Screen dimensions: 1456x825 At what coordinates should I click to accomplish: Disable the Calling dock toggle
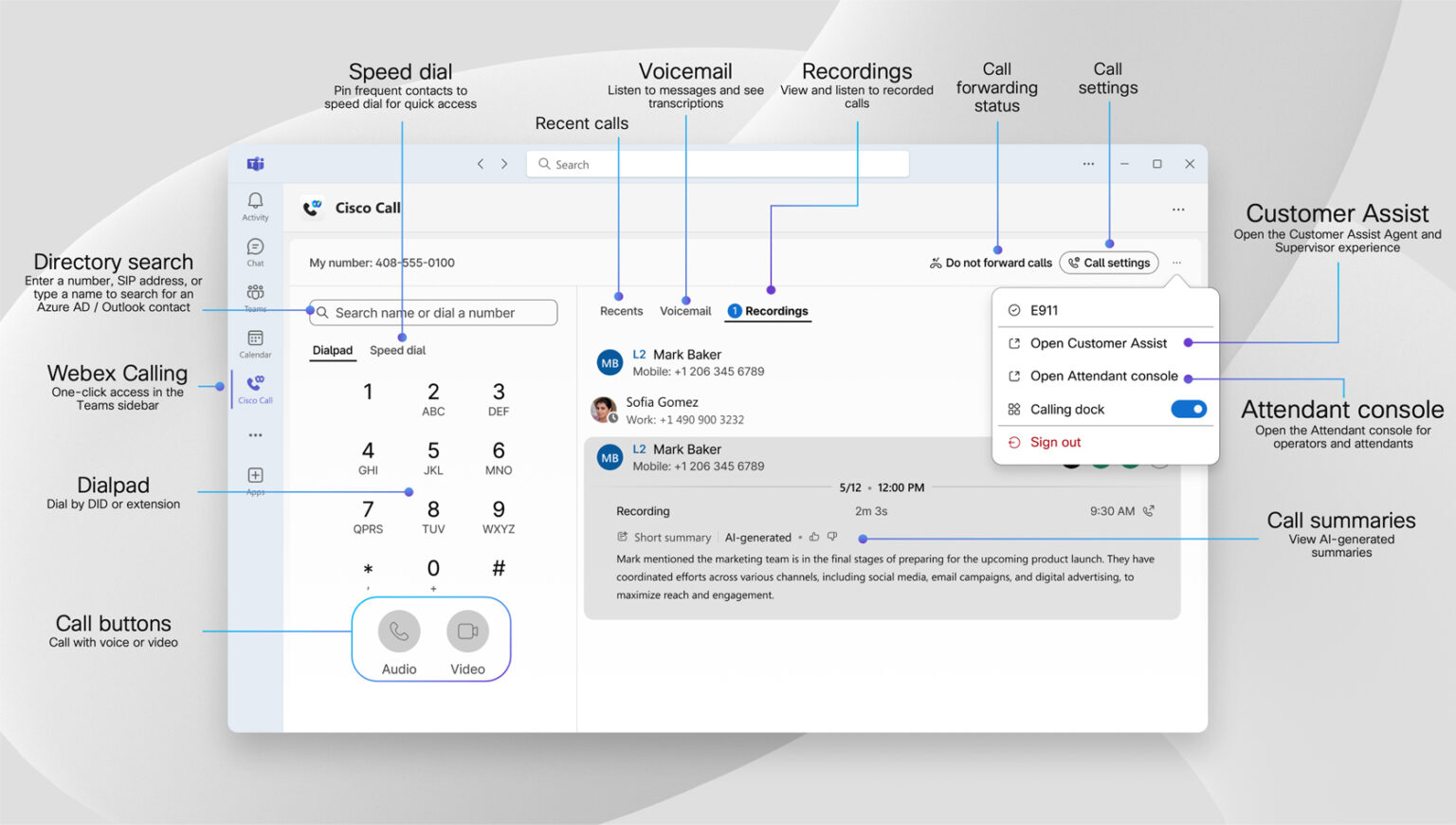1188,409
